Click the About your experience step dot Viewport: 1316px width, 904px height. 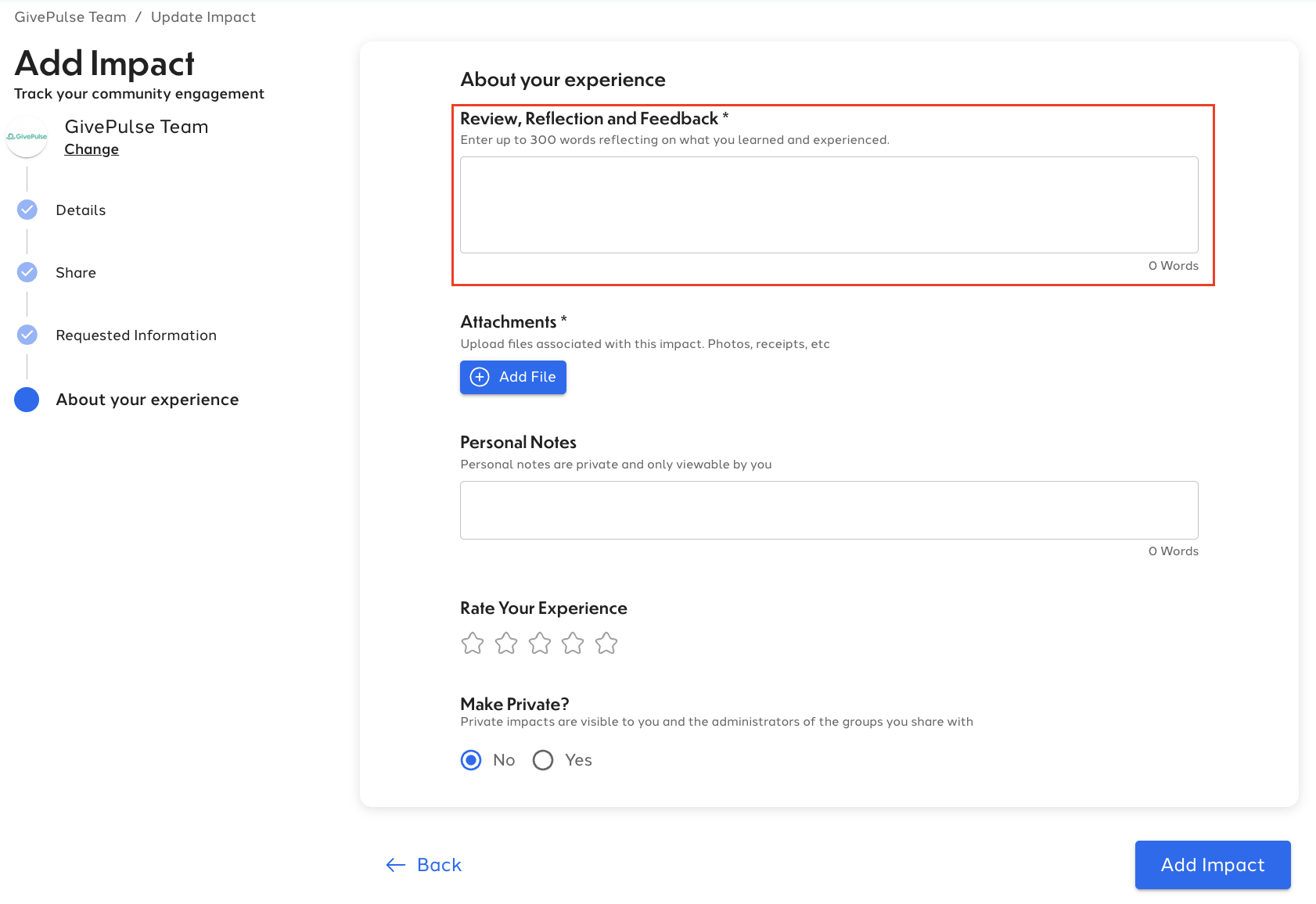click(x=27, y=400)
